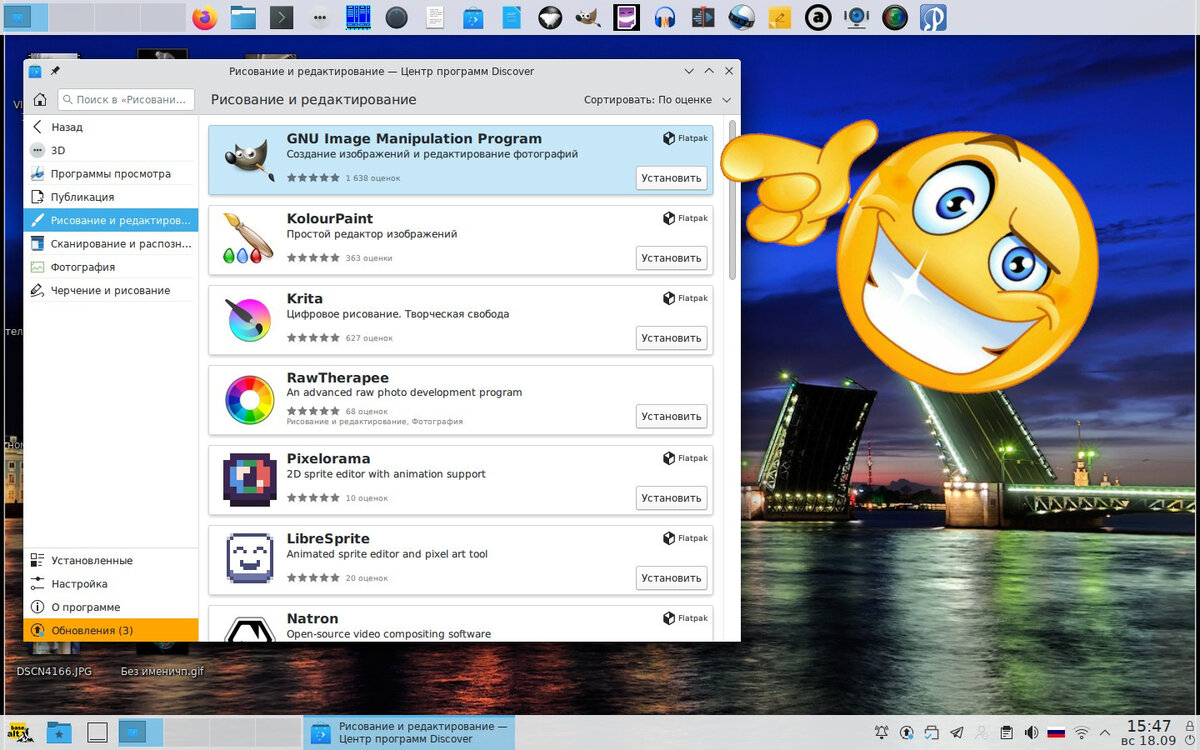Click the LibreSprite app icon
Viewport: 1200px width, 750px height.
click(249, 559)
